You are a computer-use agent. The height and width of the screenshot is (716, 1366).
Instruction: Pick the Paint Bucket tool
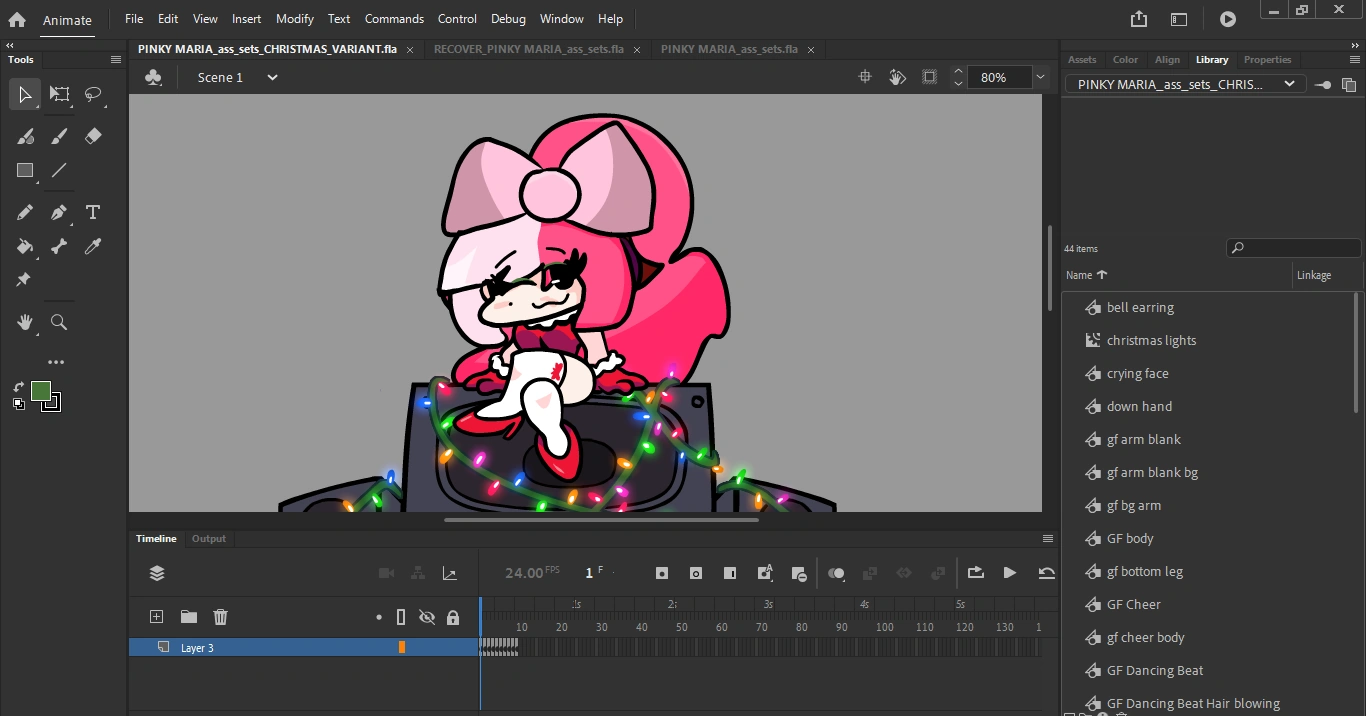(25, 247)
